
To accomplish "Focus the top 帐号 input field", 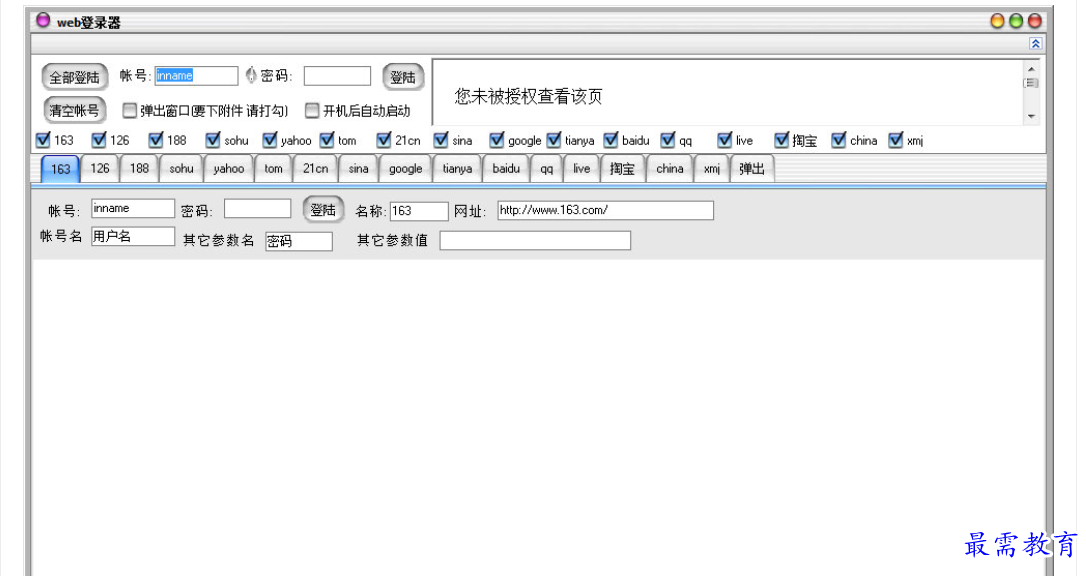I will pyautogui.click(x=196, y=75).
